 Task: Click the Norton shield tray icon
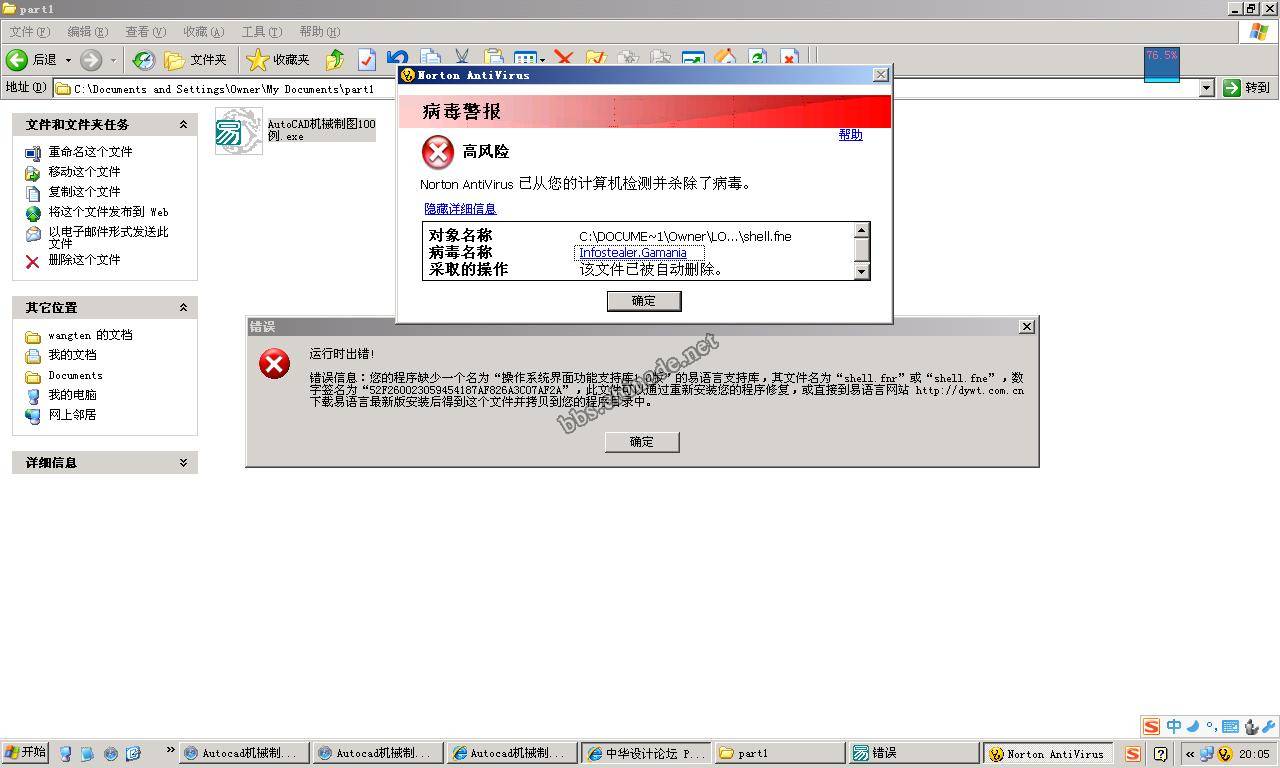tap(1224, 754)
